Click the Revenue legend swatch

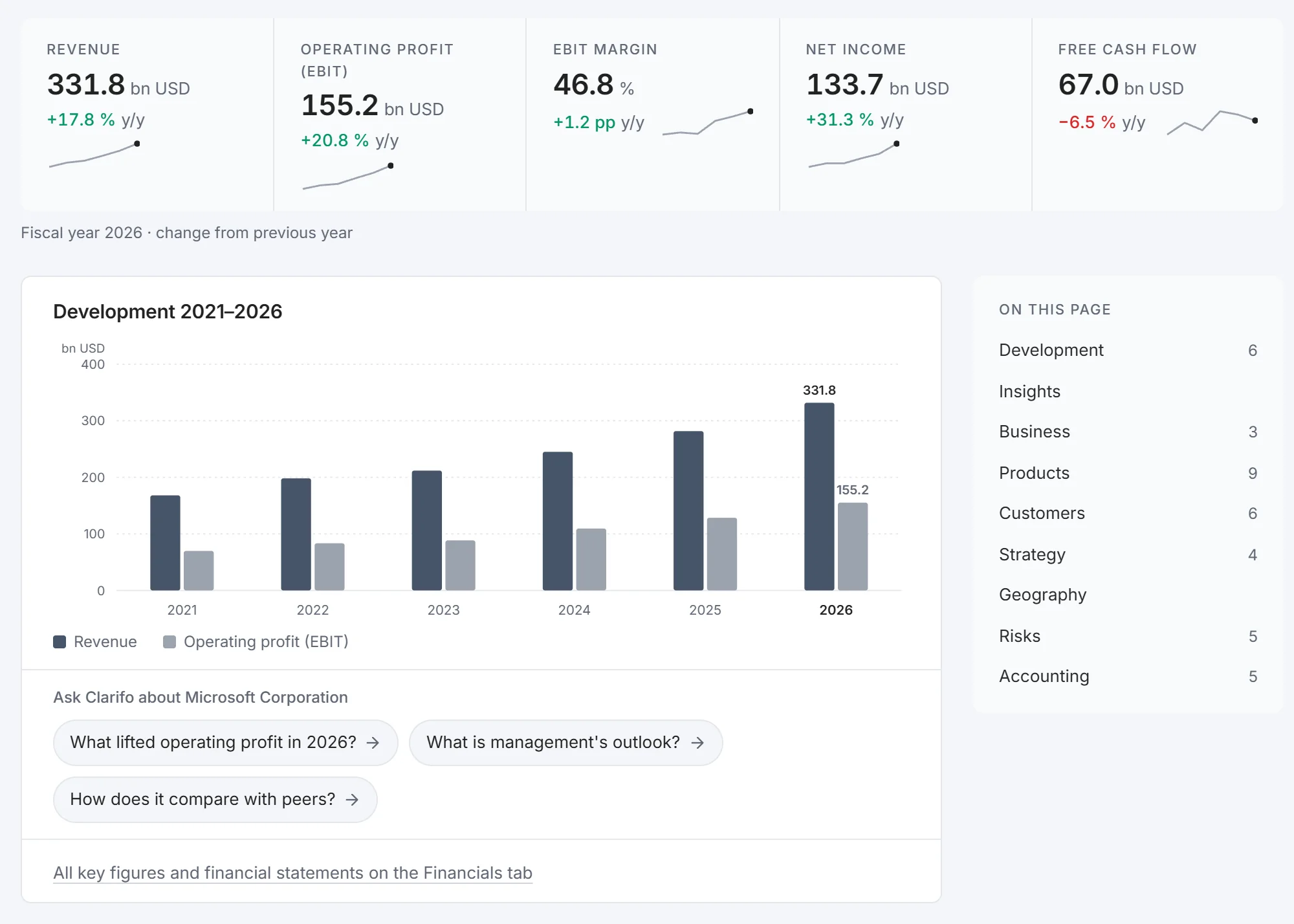click(60, 642)
